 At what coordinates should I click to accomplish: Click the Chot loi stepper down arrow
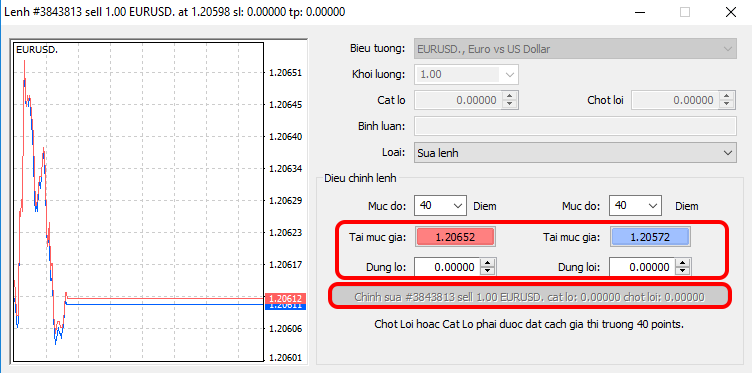pos(727,105)
